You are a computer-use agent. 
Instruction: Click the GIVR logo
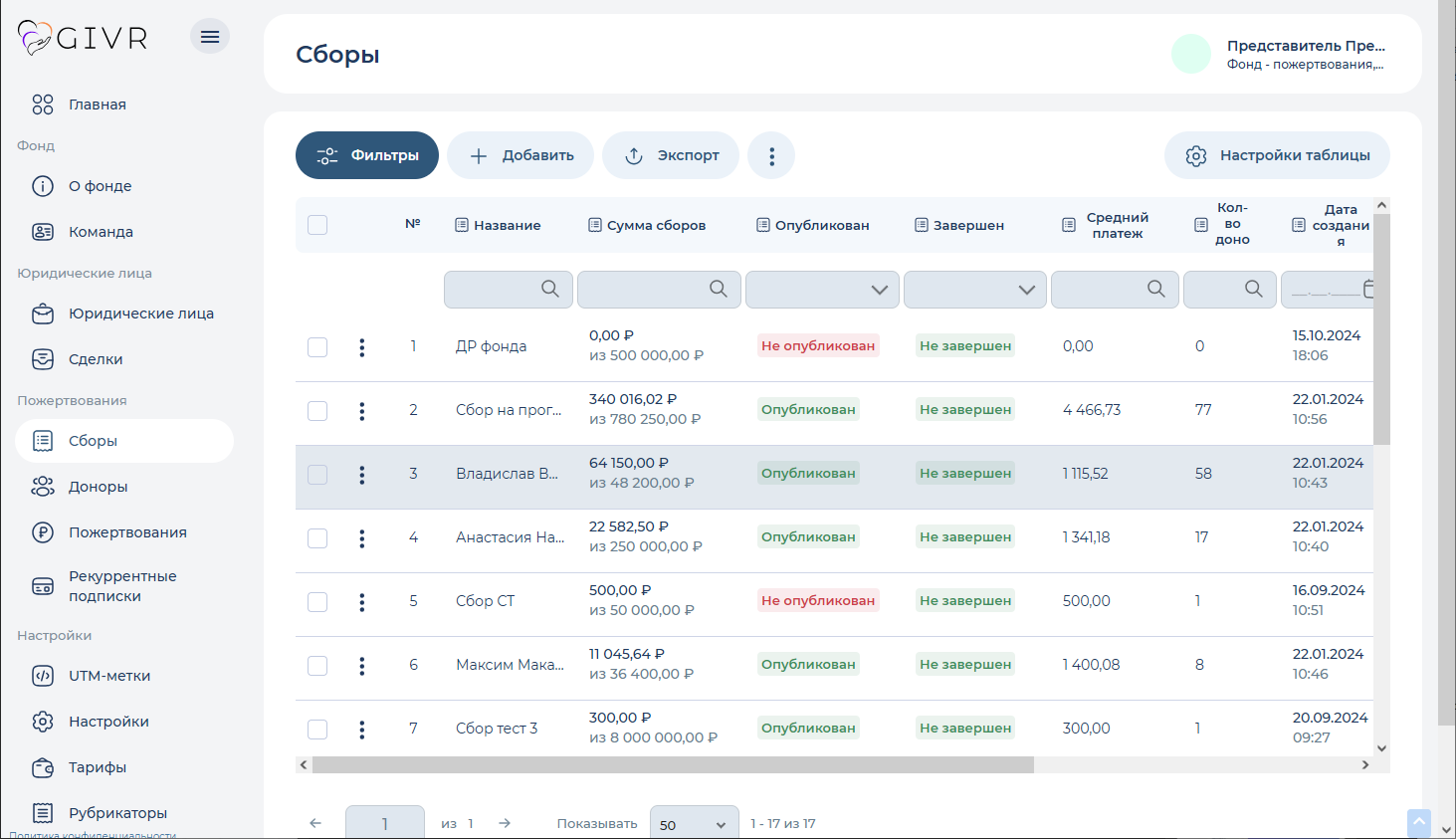(84, 38)
